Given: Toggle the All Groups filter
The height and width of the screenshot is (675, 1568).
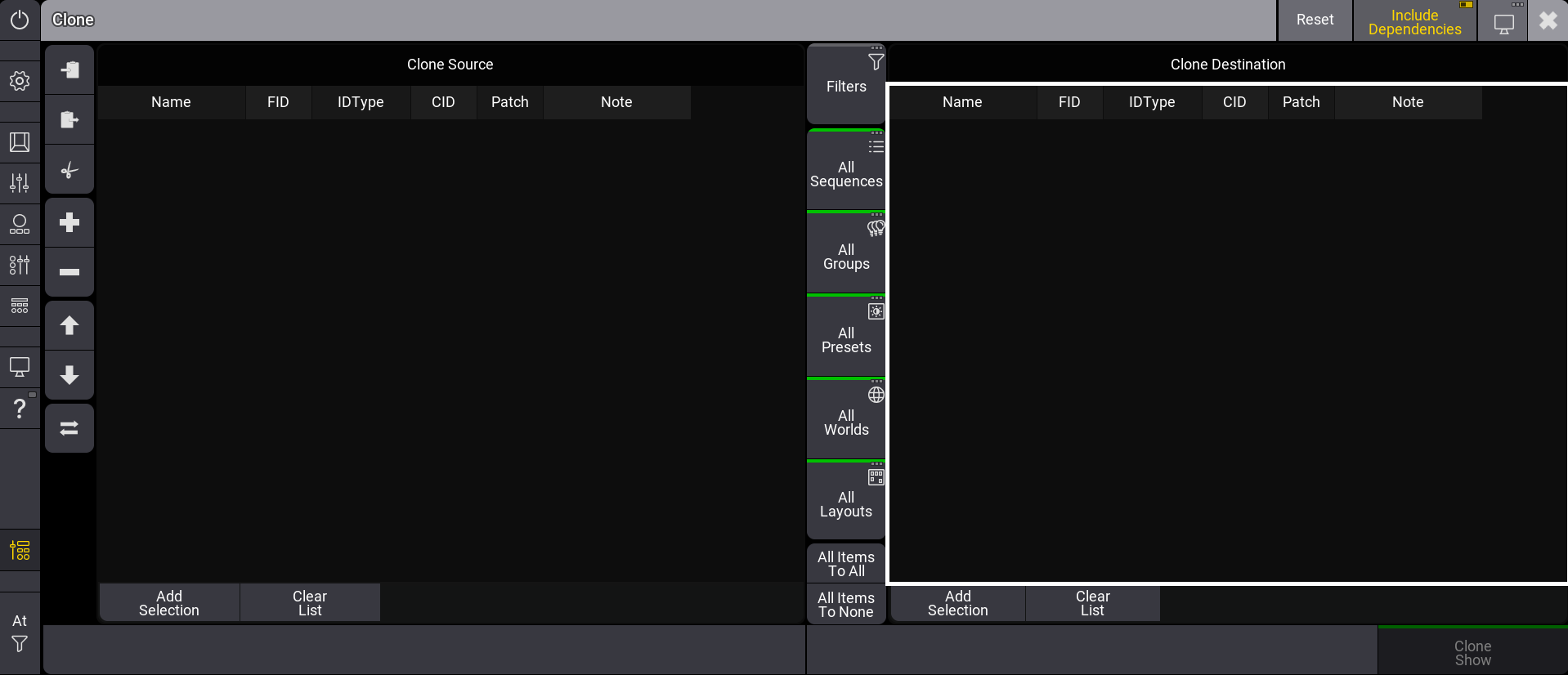Looking at the screenshot, I should click(846, 253).
